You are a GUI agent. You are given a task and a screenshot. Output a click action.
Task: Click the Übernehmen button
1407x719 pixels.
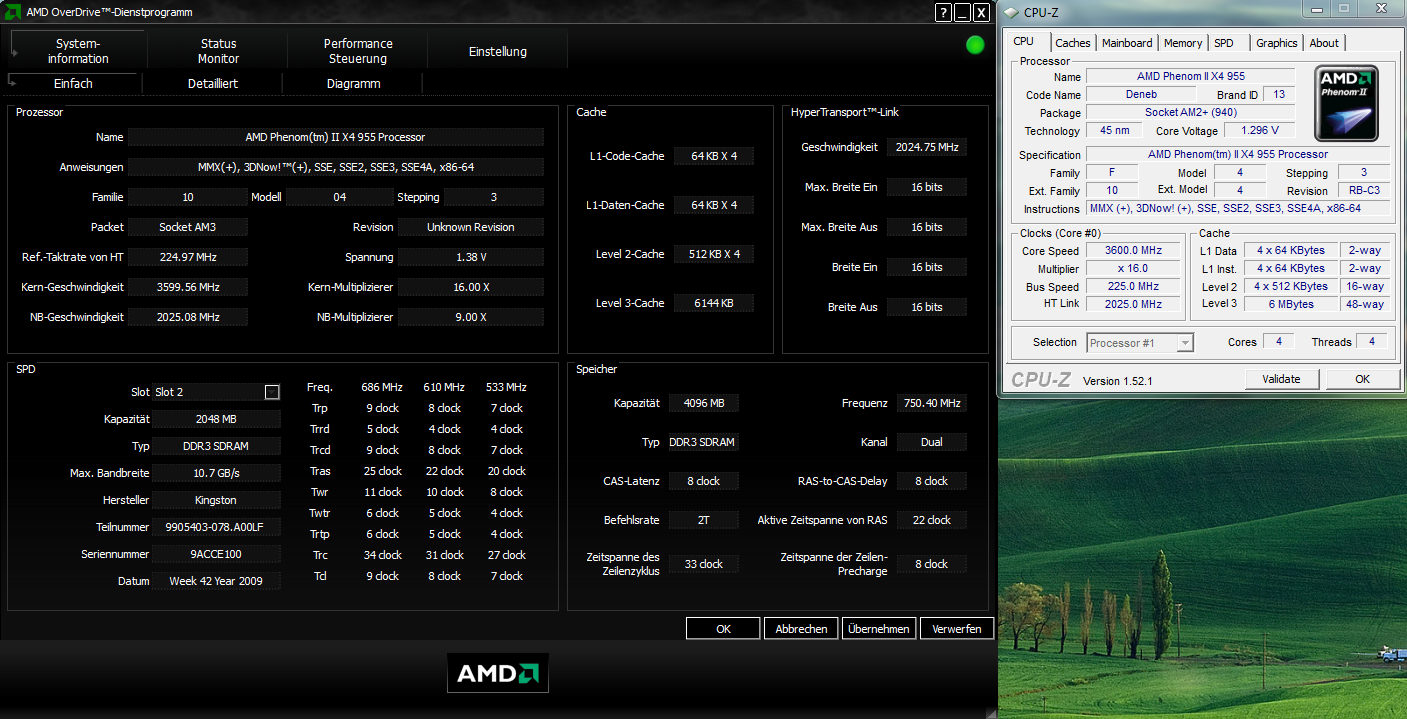tap(879, 629)
